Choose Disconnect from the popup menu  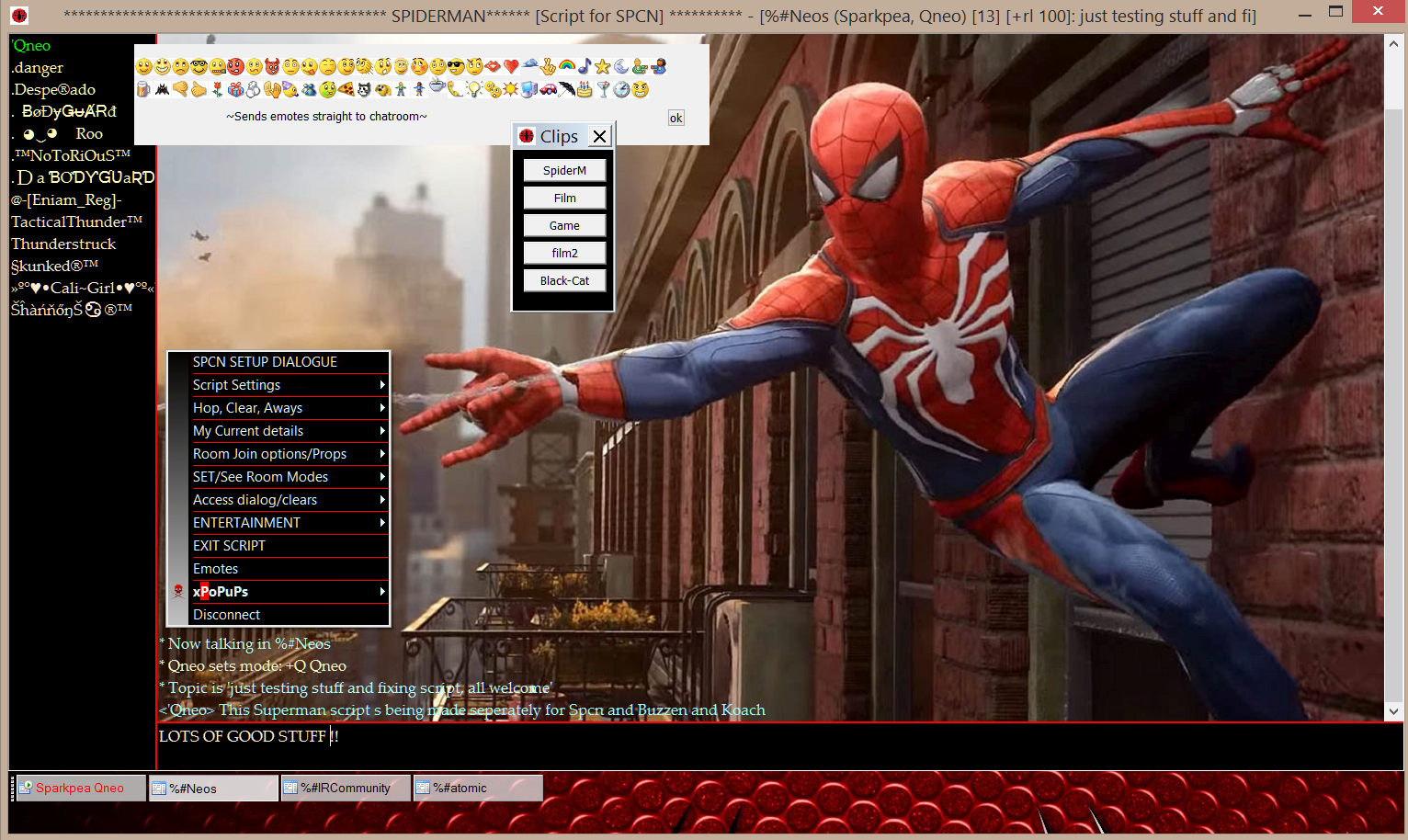point(289,615)
